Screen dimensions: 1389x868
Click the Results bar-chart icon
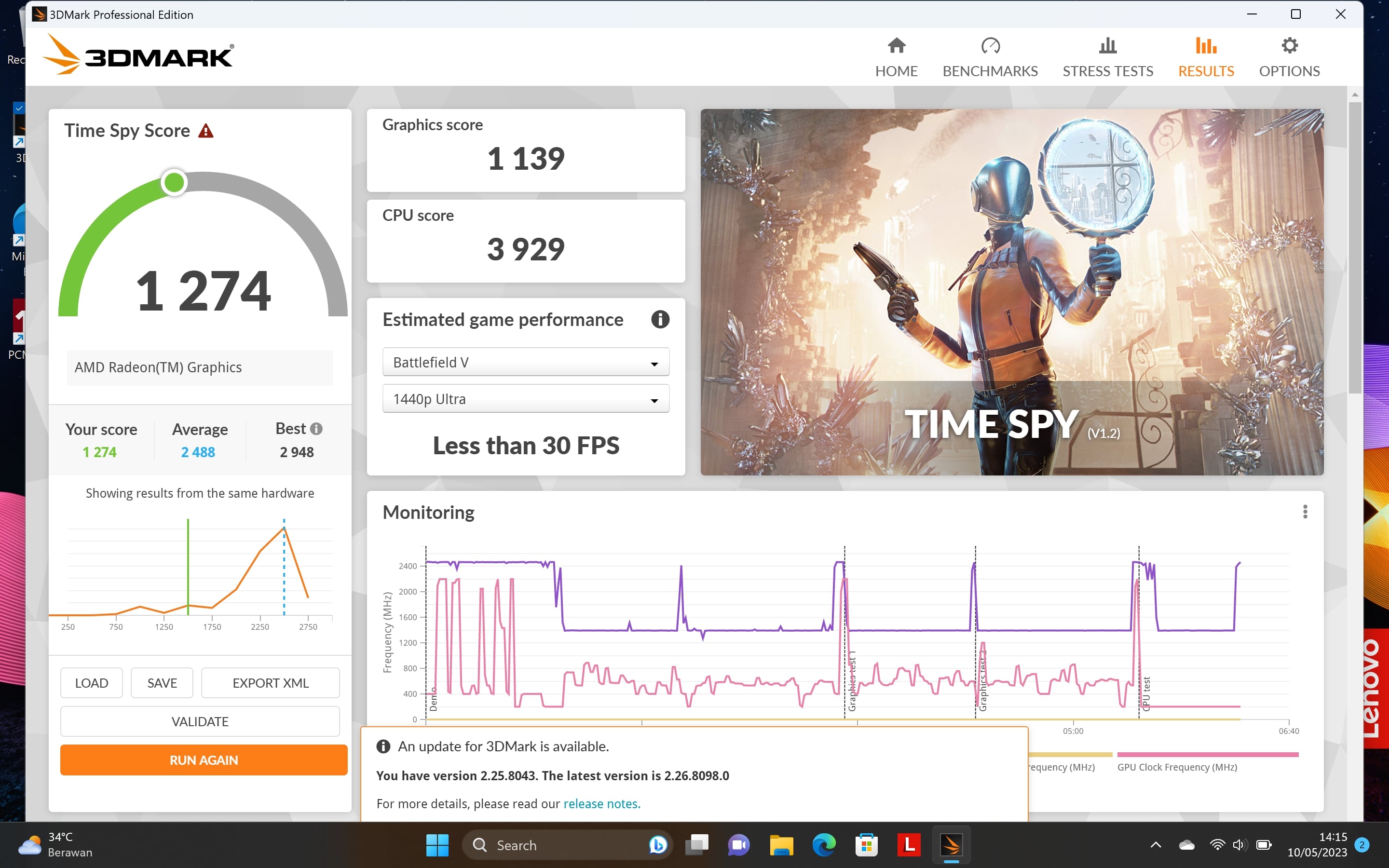pos(1206,45)
